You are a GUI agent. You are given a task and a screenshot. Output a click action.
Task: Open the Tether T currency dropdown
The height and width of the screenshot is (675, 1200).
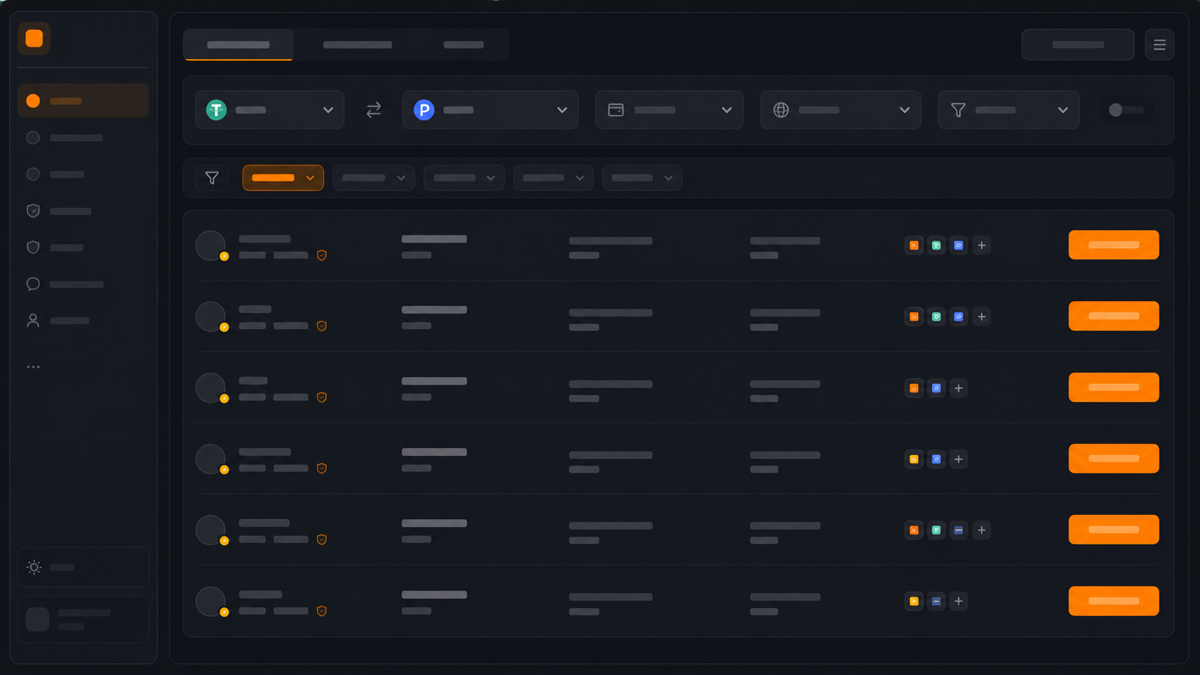(x=270, y=110)
